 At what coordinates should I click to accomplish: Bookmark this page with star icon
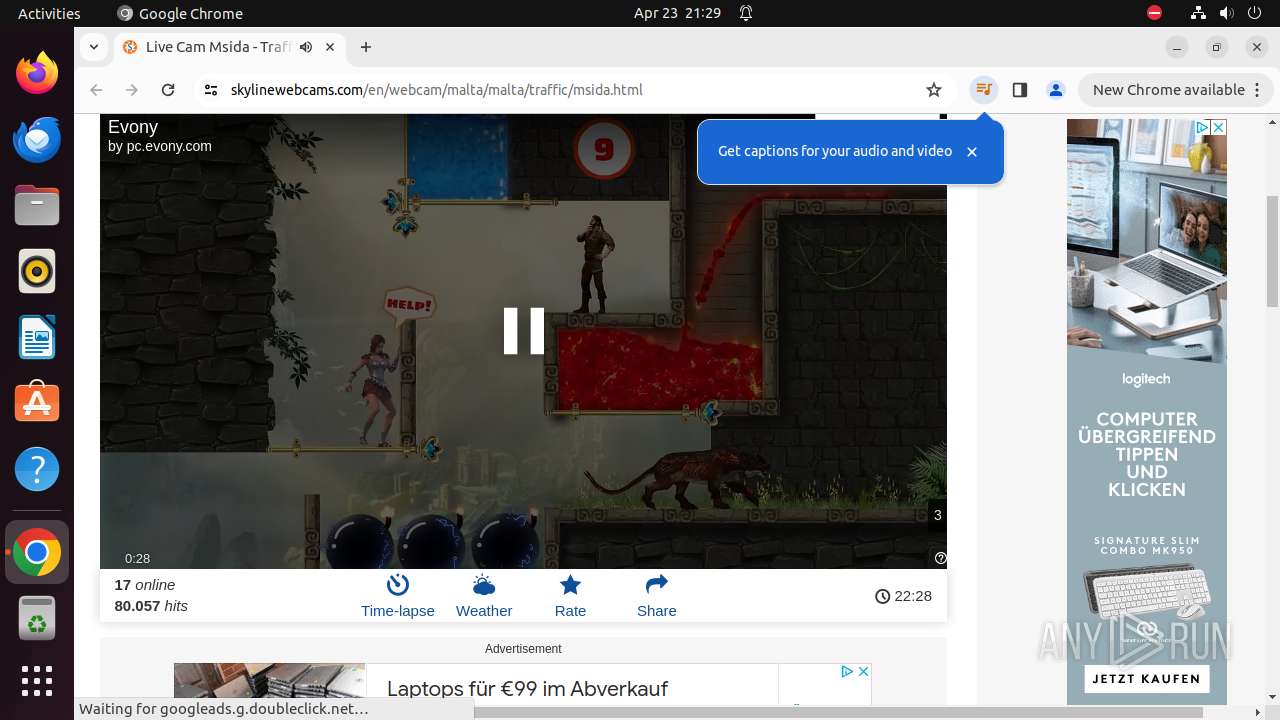(934, 90)
